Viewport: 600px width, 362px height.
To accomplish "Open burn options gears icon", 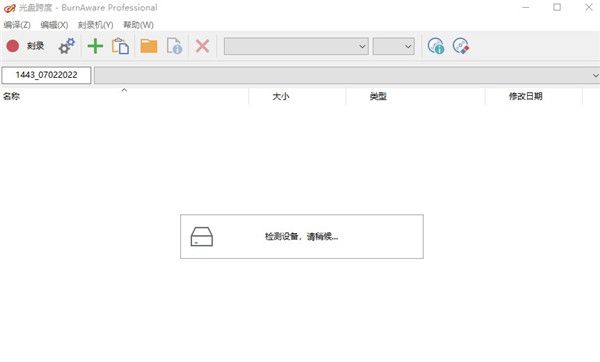I will (x=67, y=46).
